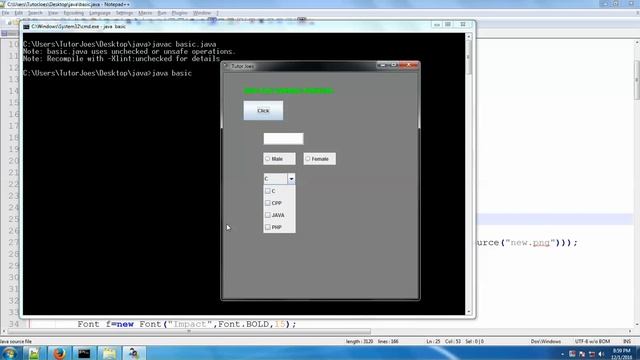Image resolution: width=640 pixels, height=360 pixels.
Task: Toggle INS mode in status bar
Action: pyautogui.click(x=627, y=341)
